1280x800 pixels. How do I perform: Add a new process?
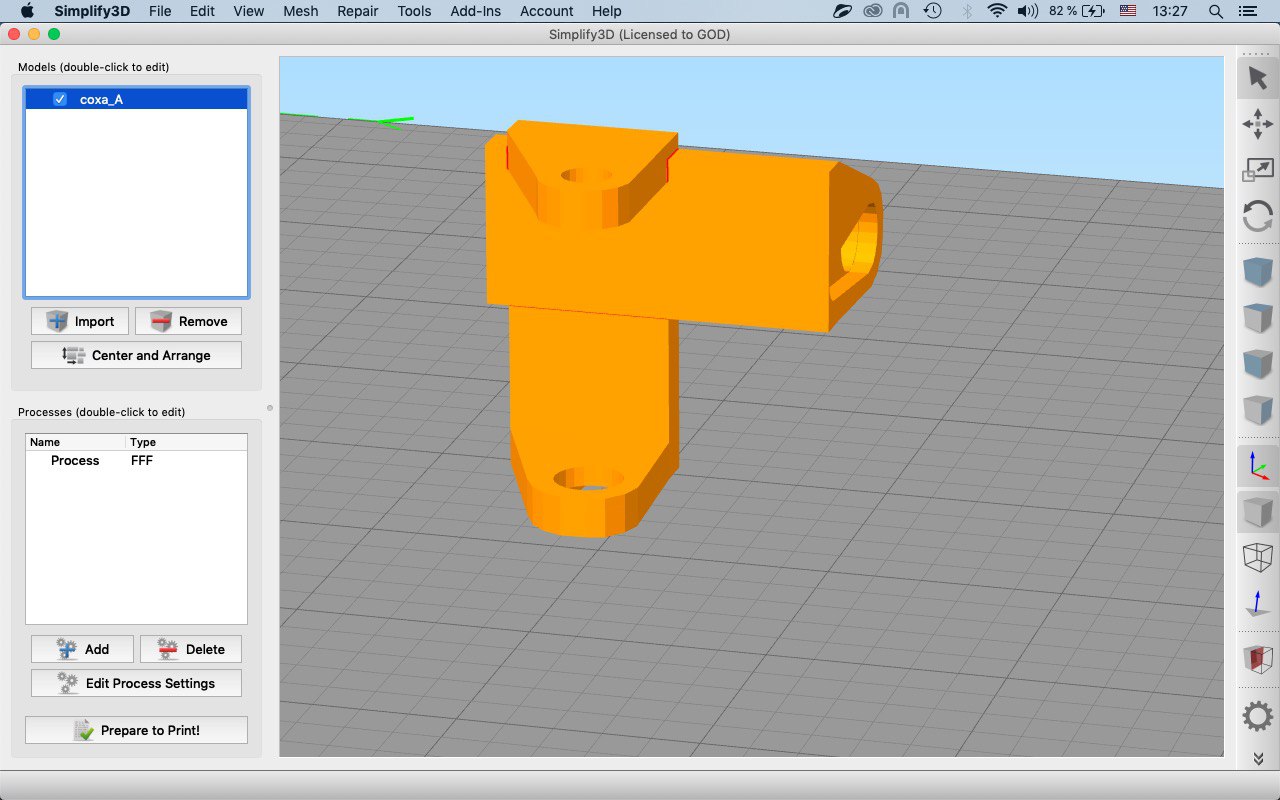tap(82, 649)
